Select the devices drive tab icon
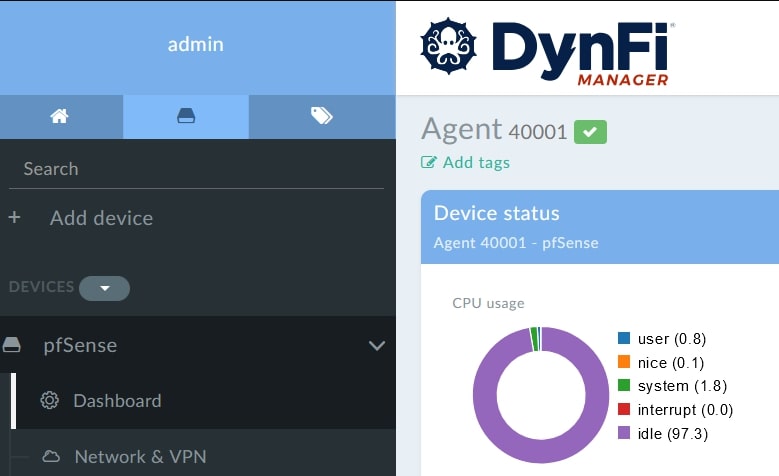779x476 pixels. [186, 116]
